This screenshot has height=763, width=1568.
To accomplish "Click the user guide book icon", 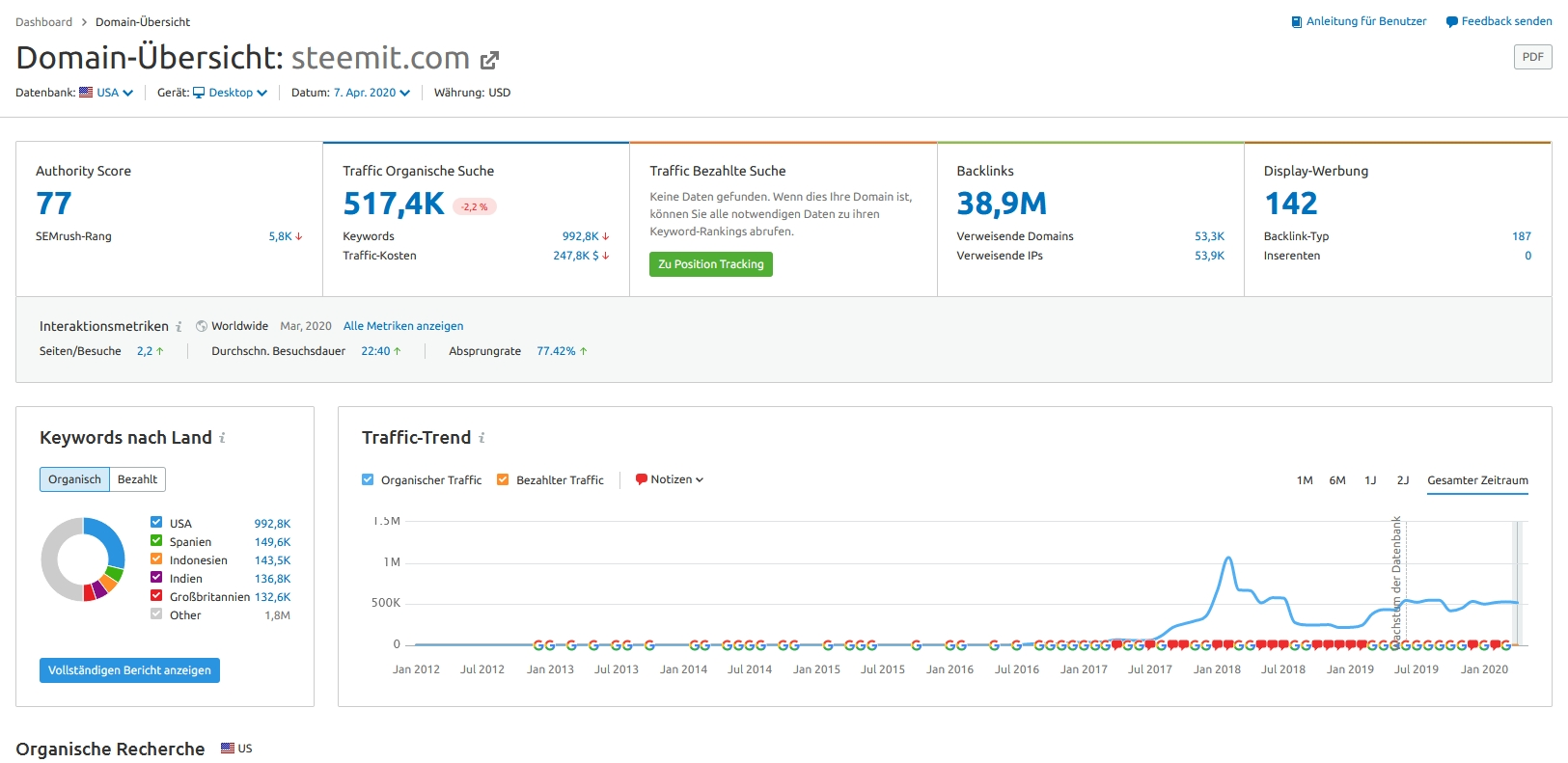I will [1297, 22].
